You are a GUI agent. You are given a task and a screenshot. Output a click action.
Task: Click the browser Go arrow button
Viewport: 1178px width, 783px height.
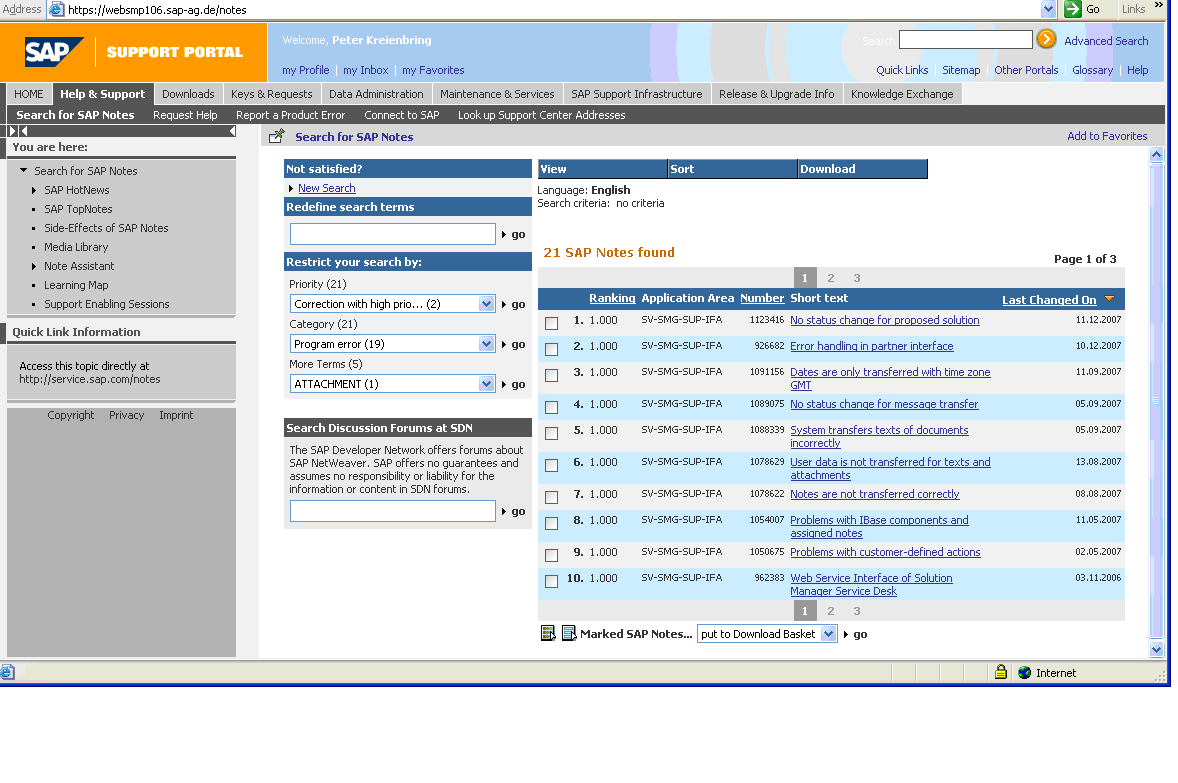[1073, 9]
